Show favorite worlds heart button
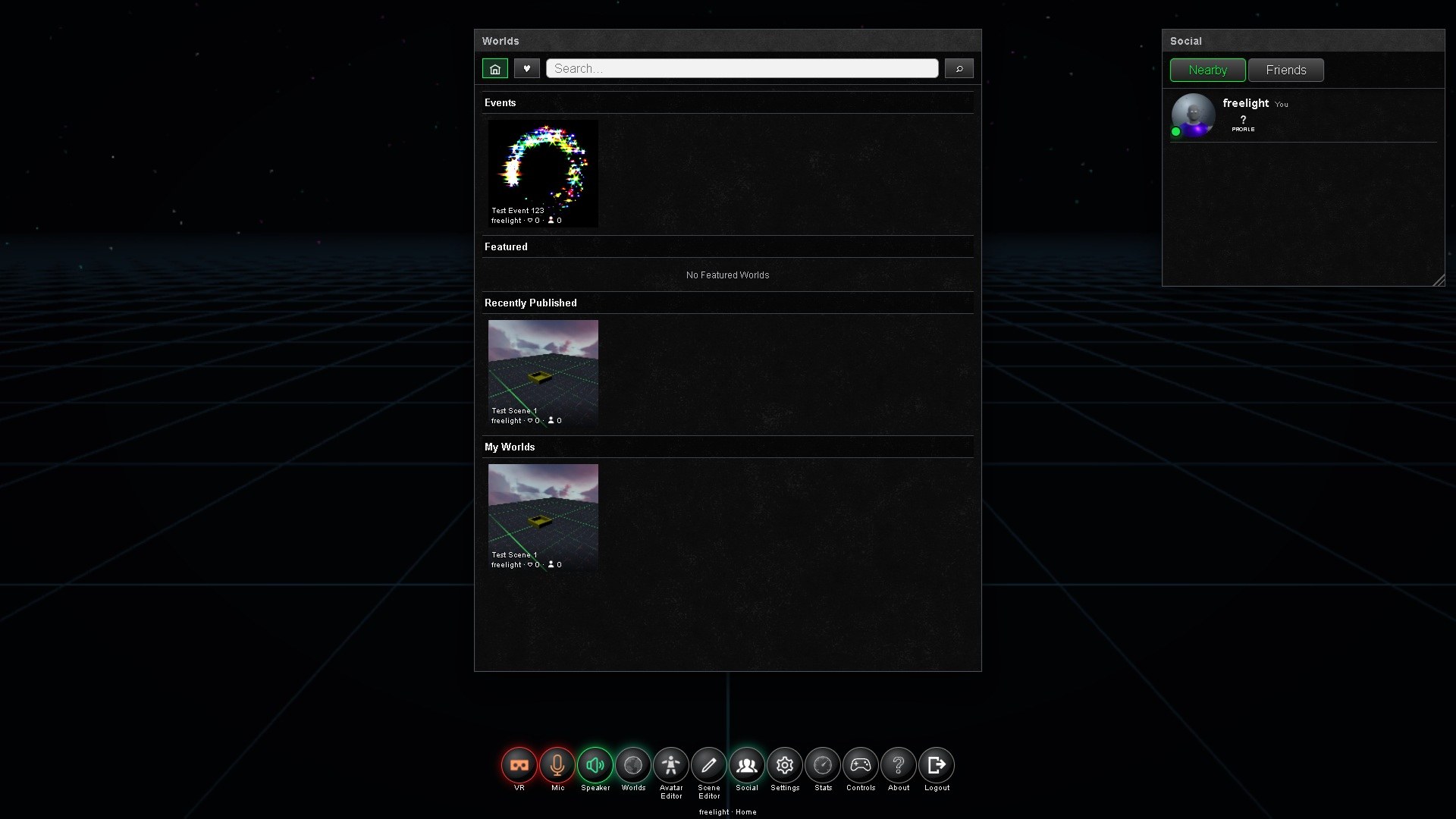1456x819 pixels. 527,69
